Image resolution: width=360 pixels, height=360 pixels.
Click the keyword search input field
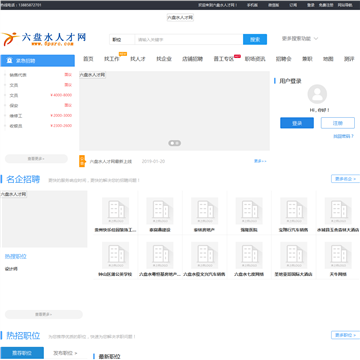coord(189,39)
